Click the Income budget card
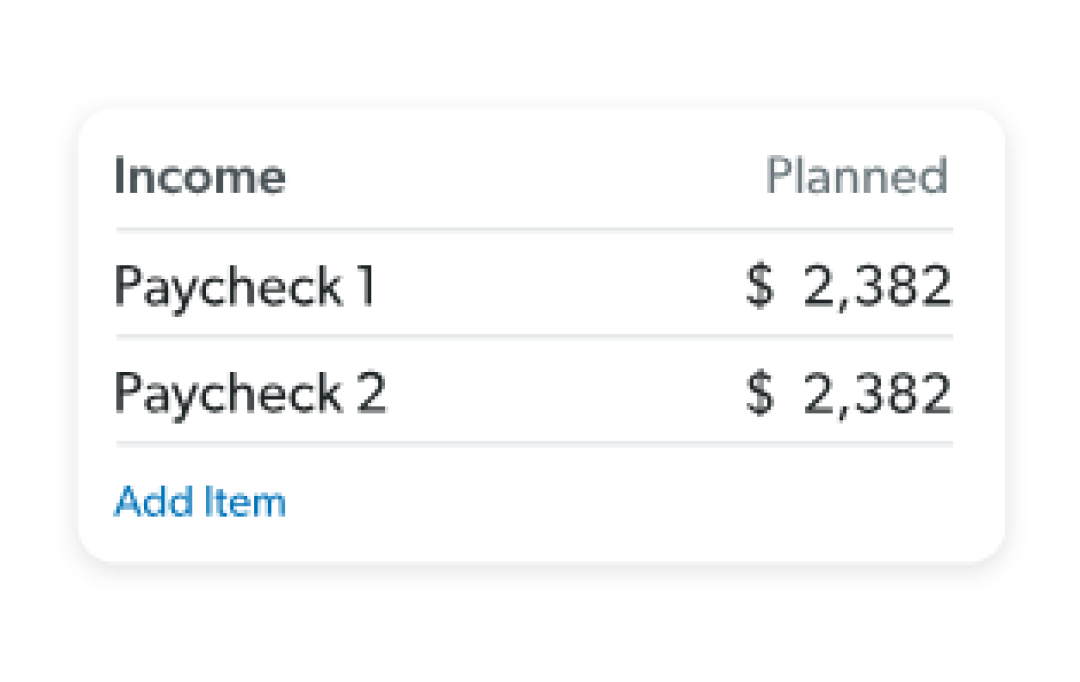1080x682 pixels. (x=540, y=330)
